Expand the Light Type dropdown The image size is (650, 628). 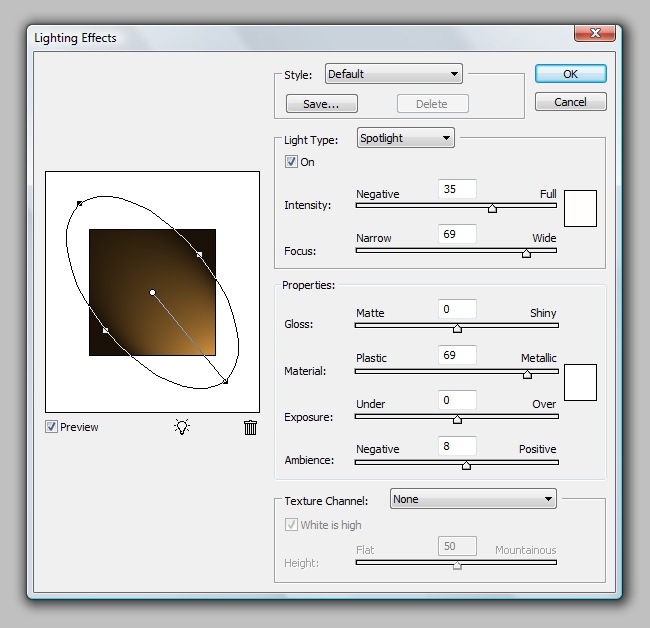[x=405, y=138]
